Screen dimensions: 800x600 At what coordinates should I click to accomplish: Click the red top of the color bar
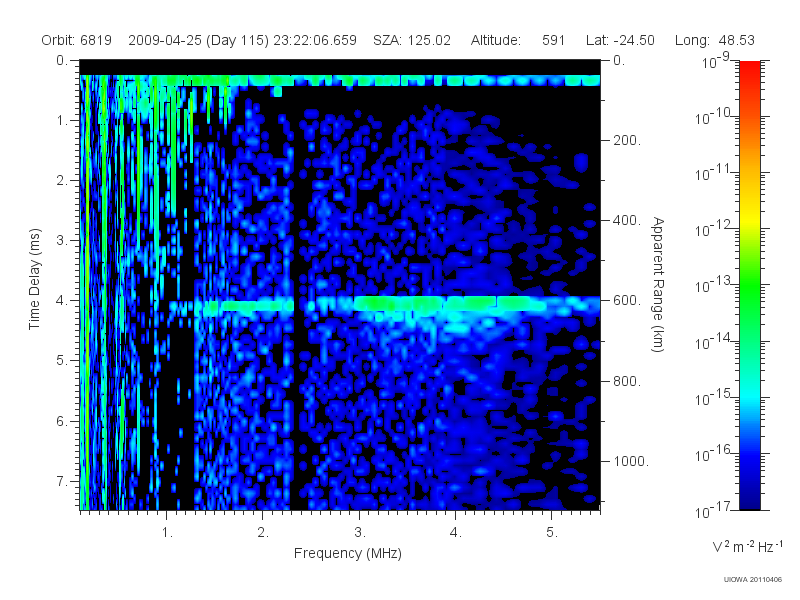pos(749,69)
